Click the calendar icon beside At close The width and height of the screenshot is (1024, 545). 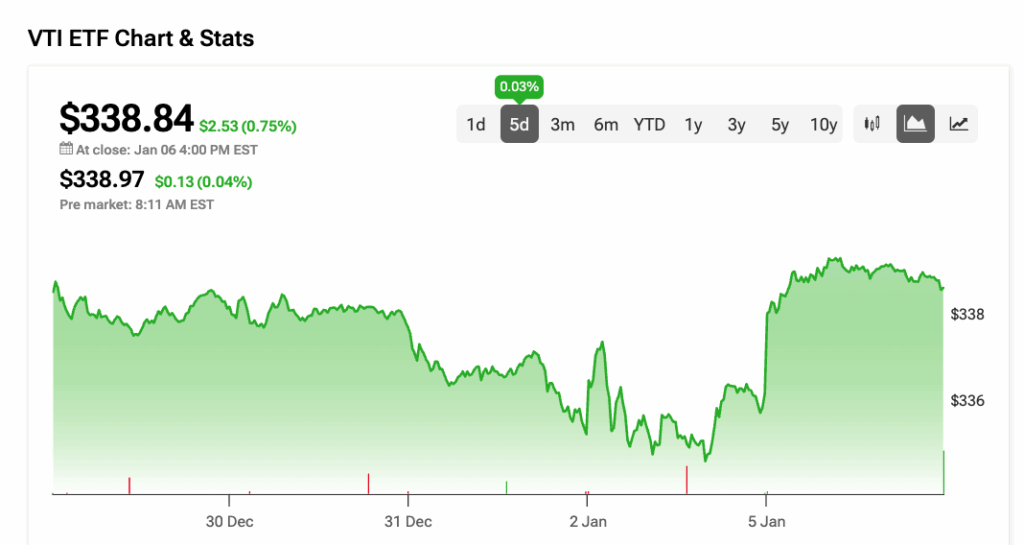[66, 149]
